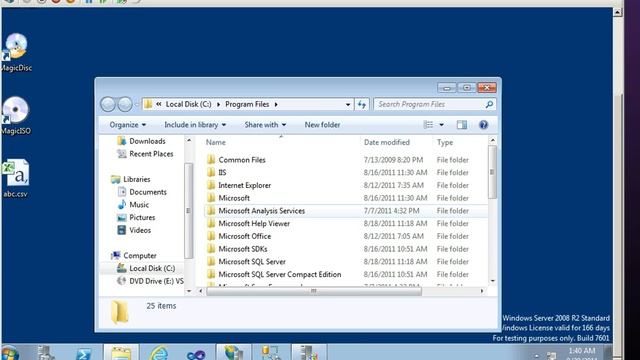Launch PowerShell from the taskbar
This screenshot has height=360, width=640.
click(83, 353)
